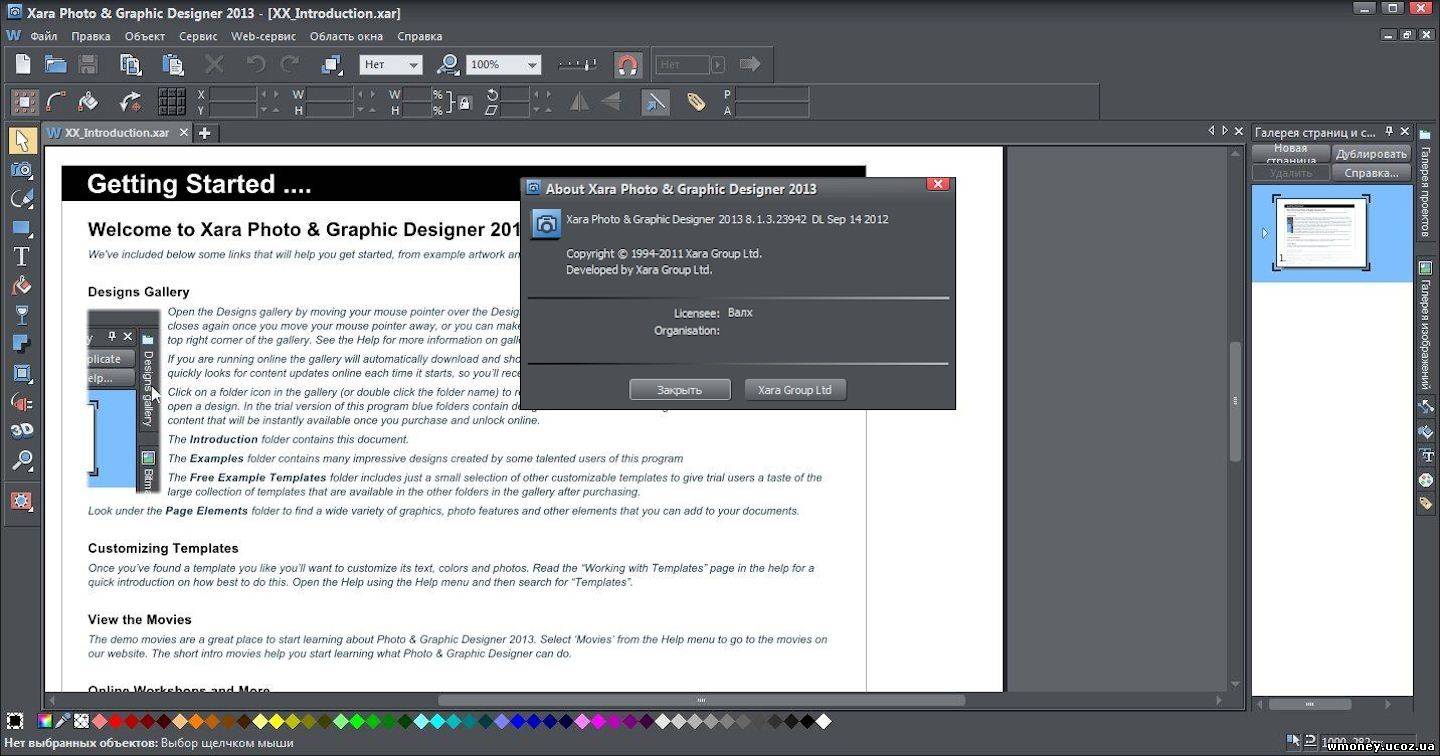
Task: Pick the Blend tool
Action: (x=21, y=402)
